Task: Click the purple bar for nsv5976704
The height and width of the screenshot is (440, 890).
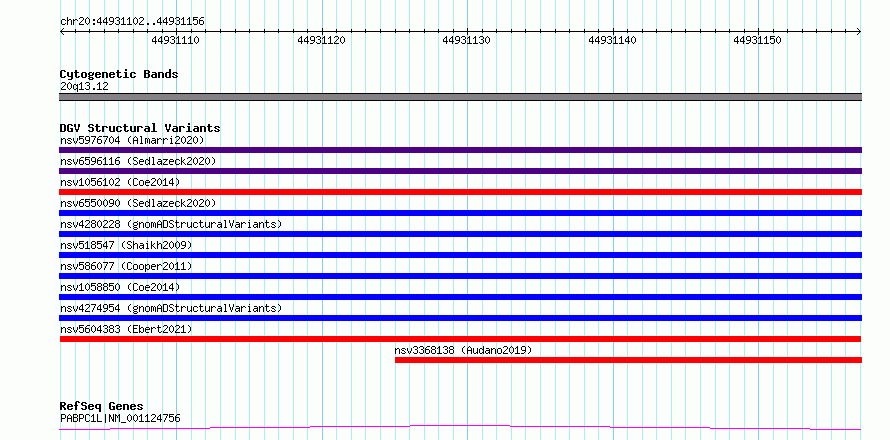Action: [x=460, y=150]
